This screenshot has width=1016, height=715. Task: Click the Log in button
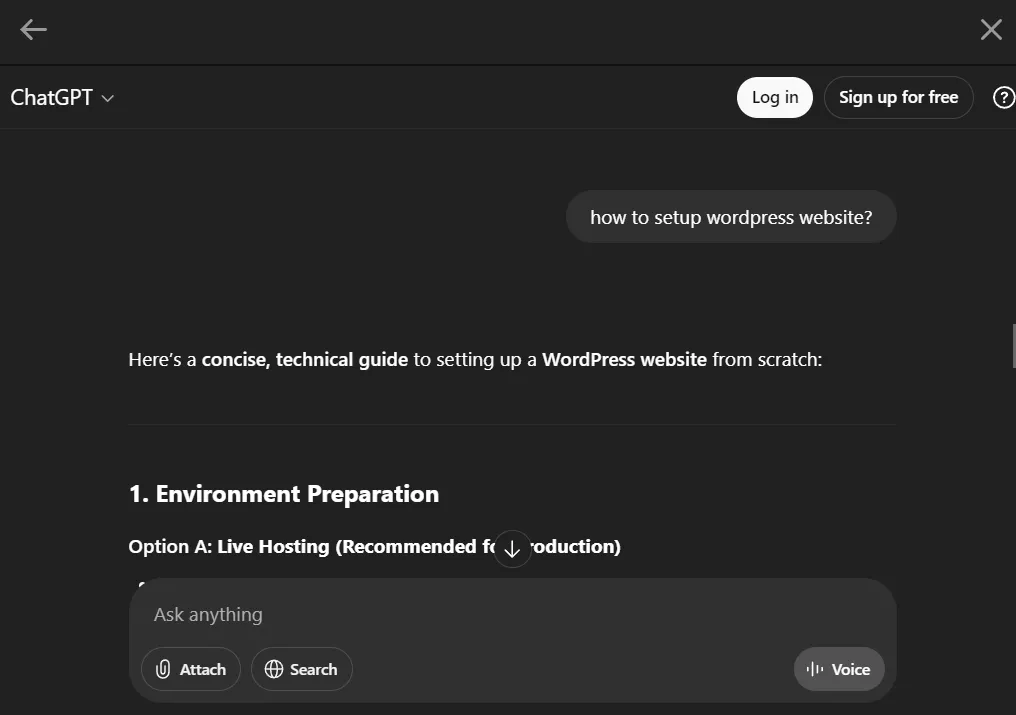[x=775, y=97]
